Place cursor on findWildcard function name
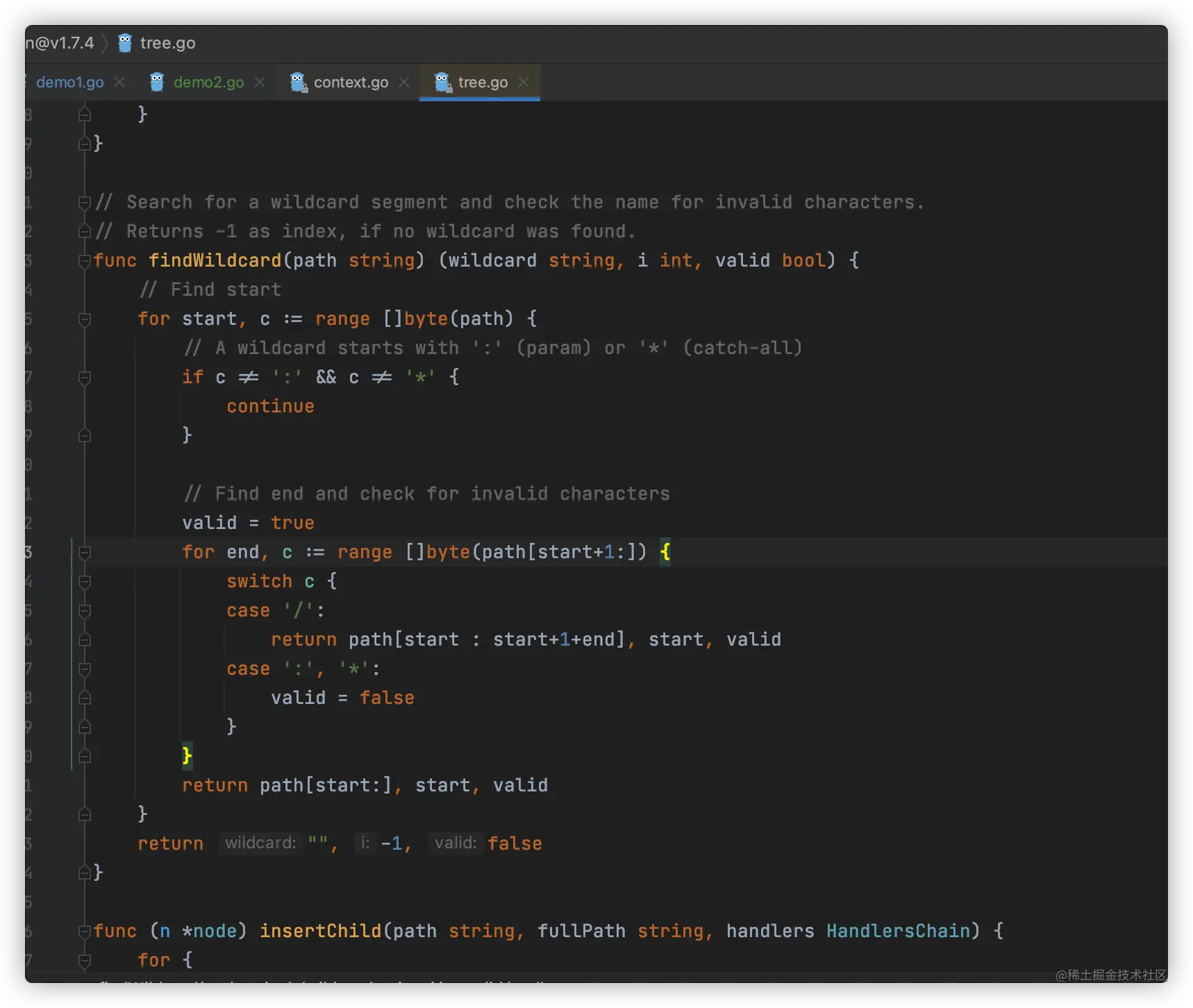 pos(215,260)
